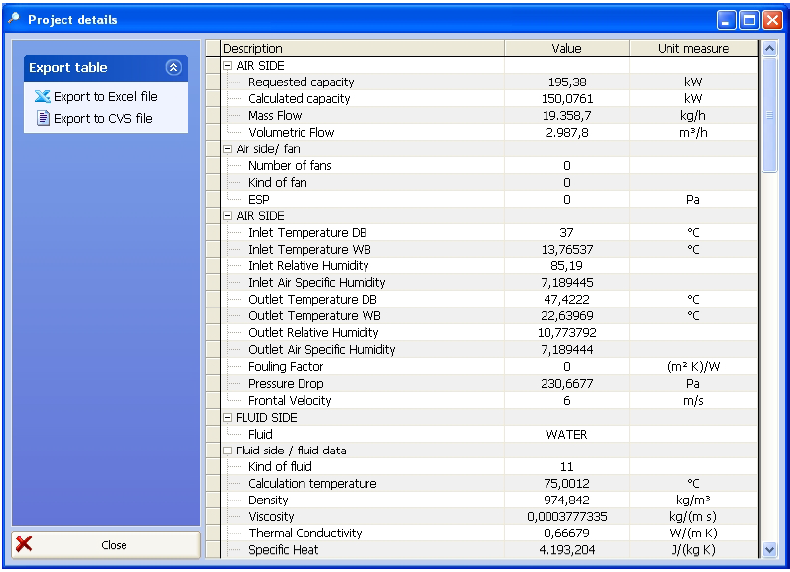Viewport: 790px width, 572px height.
Task: Click the Unit measure column header
Action: click(x=693, y=48)
